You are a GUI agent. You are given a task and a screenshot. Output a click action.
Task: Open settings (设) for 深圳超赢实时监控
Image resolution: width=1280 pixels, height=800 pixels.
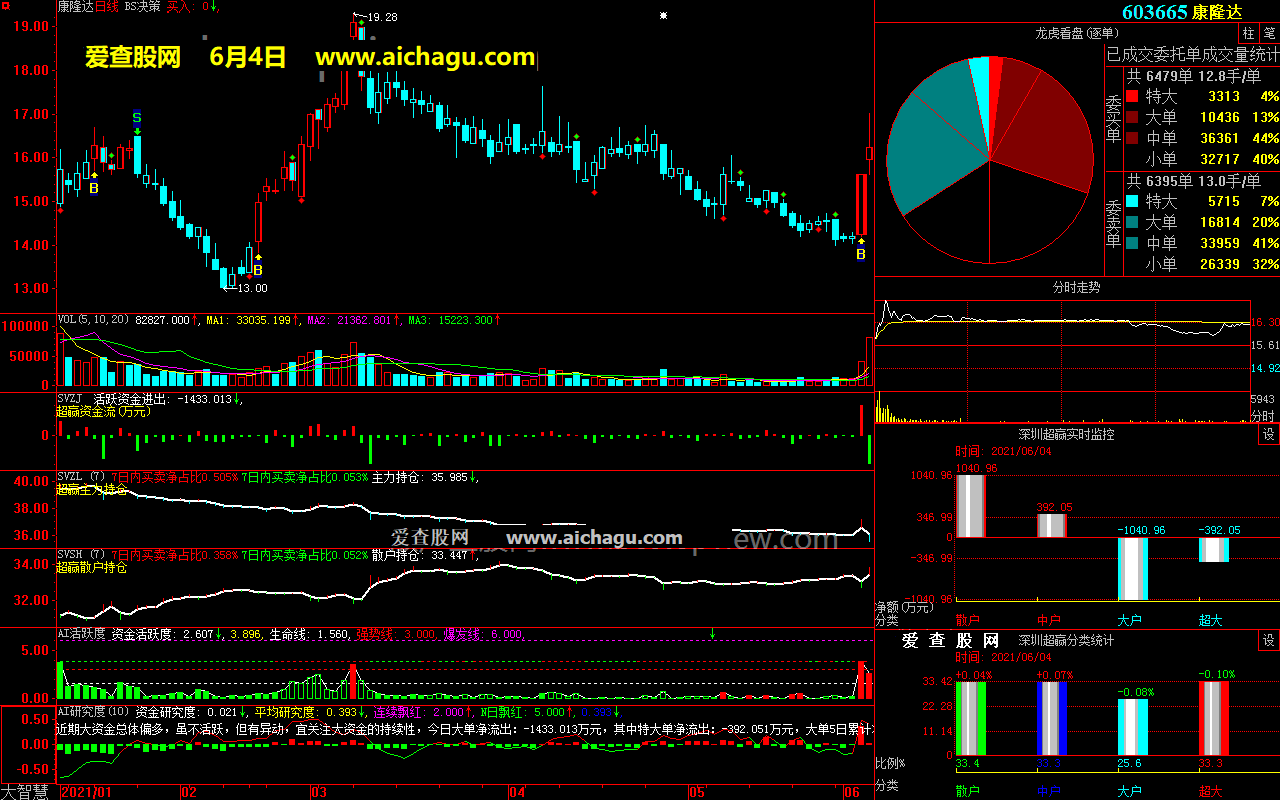[x=1268, y=434]
